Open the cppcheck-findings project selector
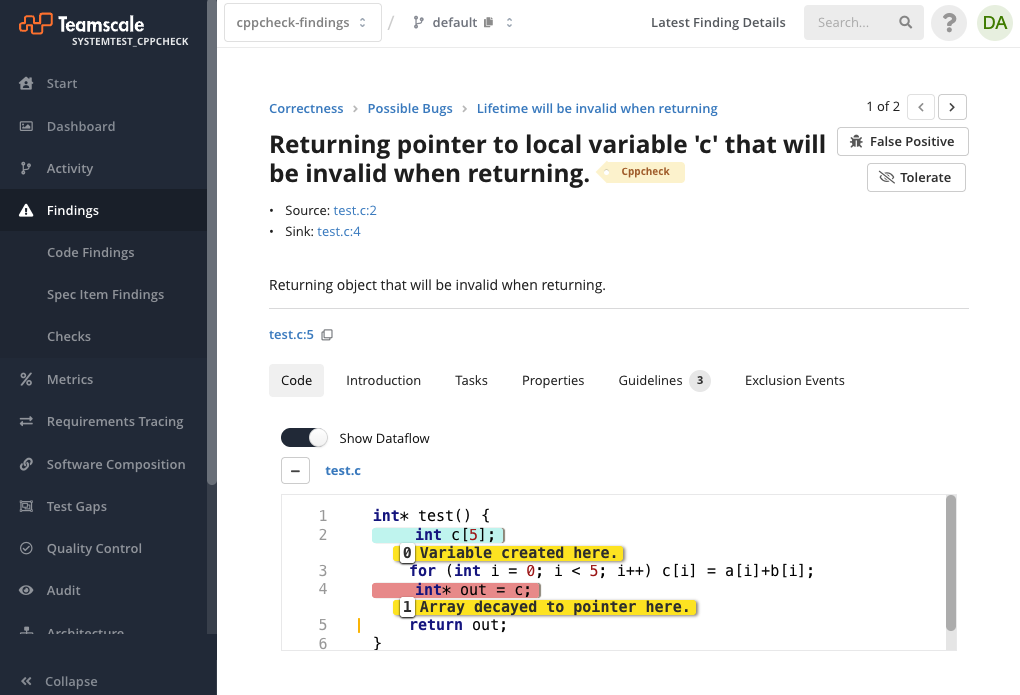 (x=302, y=21)
